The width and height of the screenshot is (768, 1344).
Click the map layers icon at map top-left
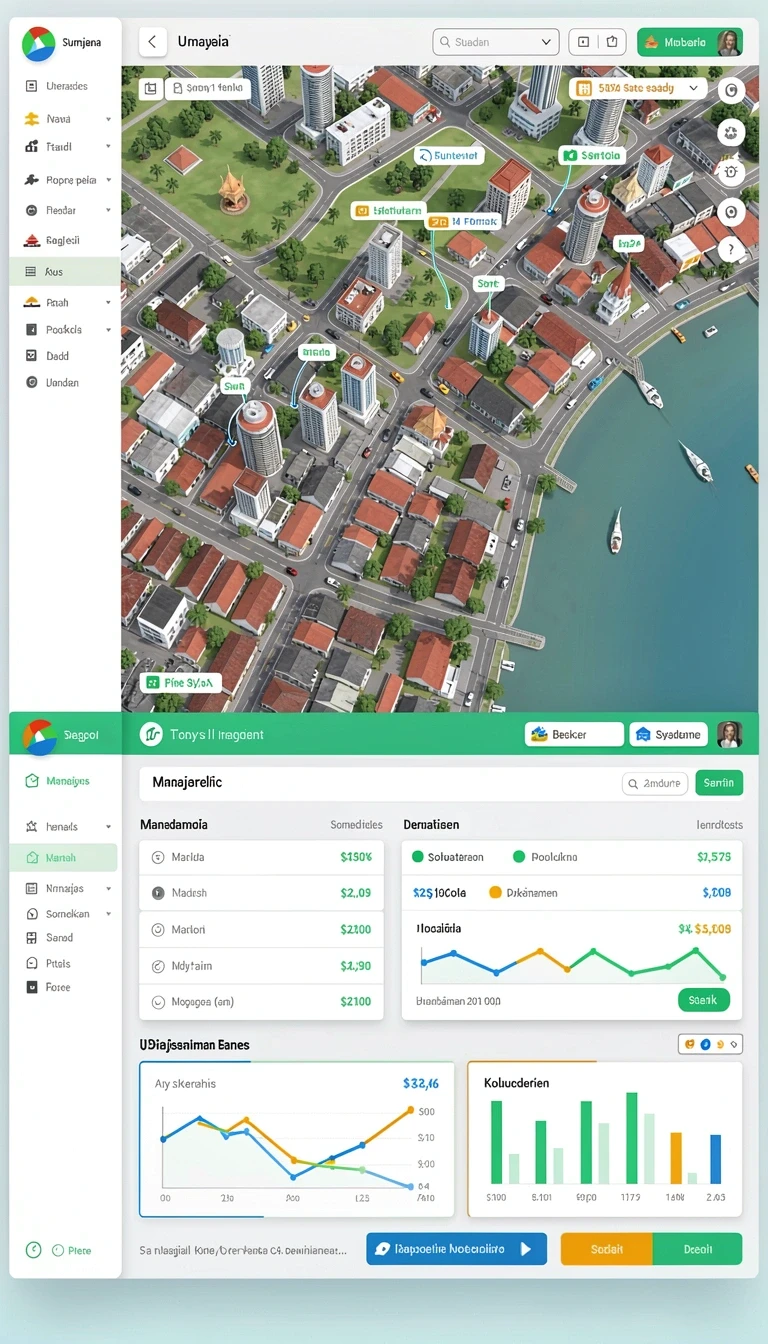click(x=150, y=89)
